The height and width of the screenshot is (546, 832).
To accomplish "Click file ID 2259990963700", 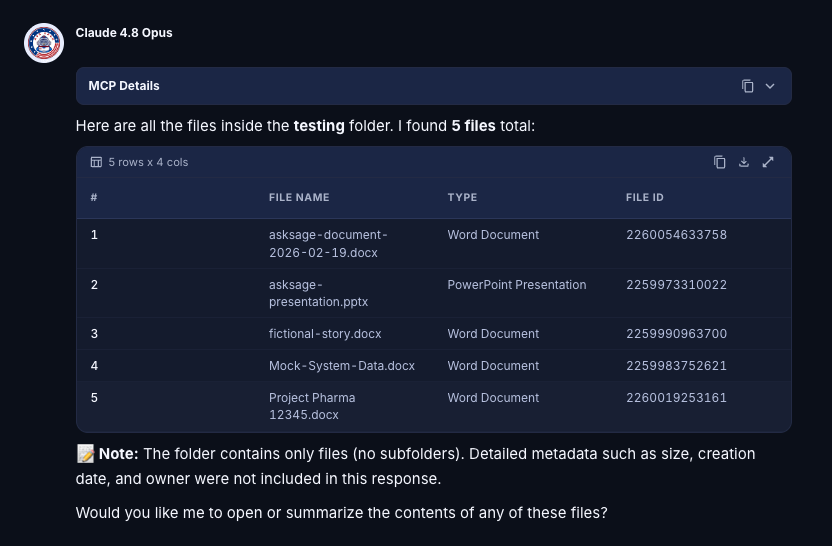I will tap(676, 334).
